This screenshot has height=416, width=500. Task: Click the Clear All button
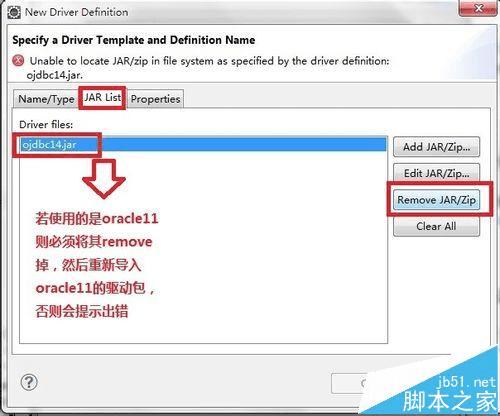tap(436, 226)
